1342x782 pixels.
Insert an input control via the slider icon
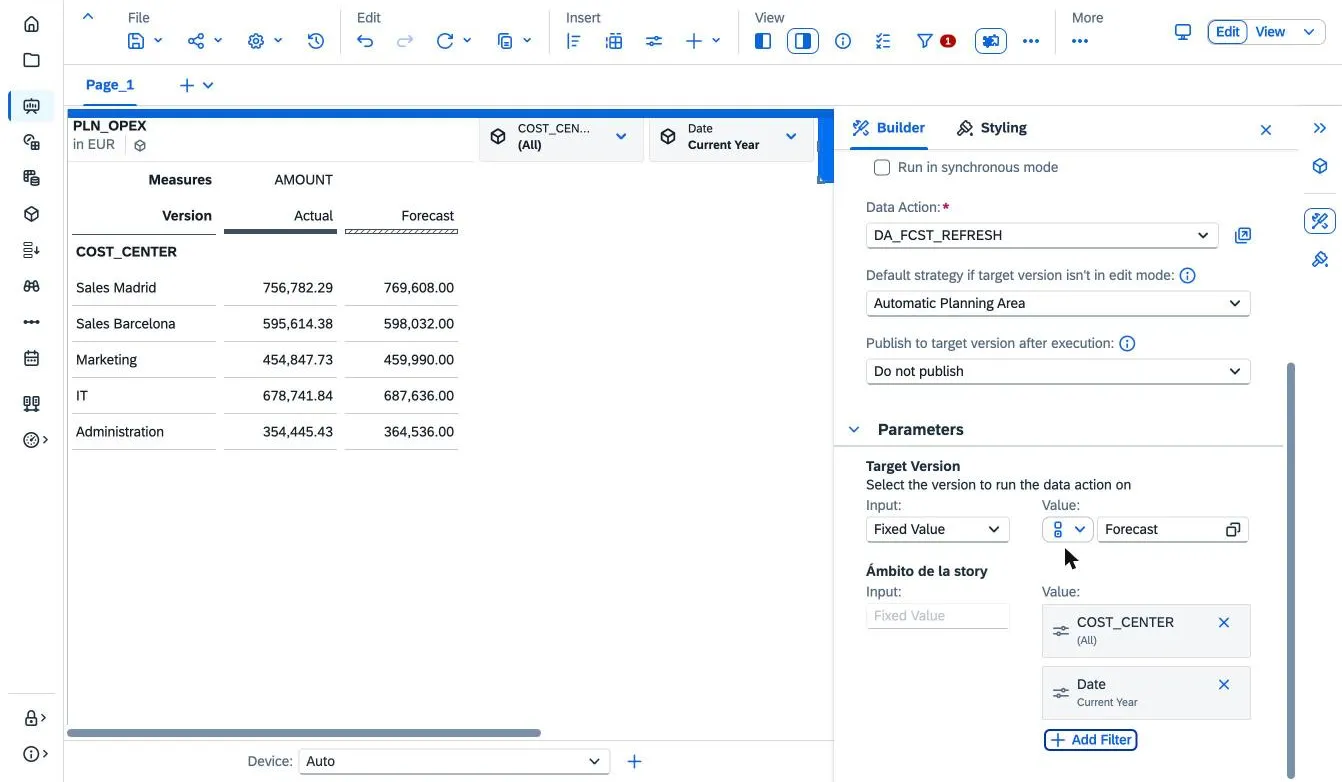click(x=654, y=41)
